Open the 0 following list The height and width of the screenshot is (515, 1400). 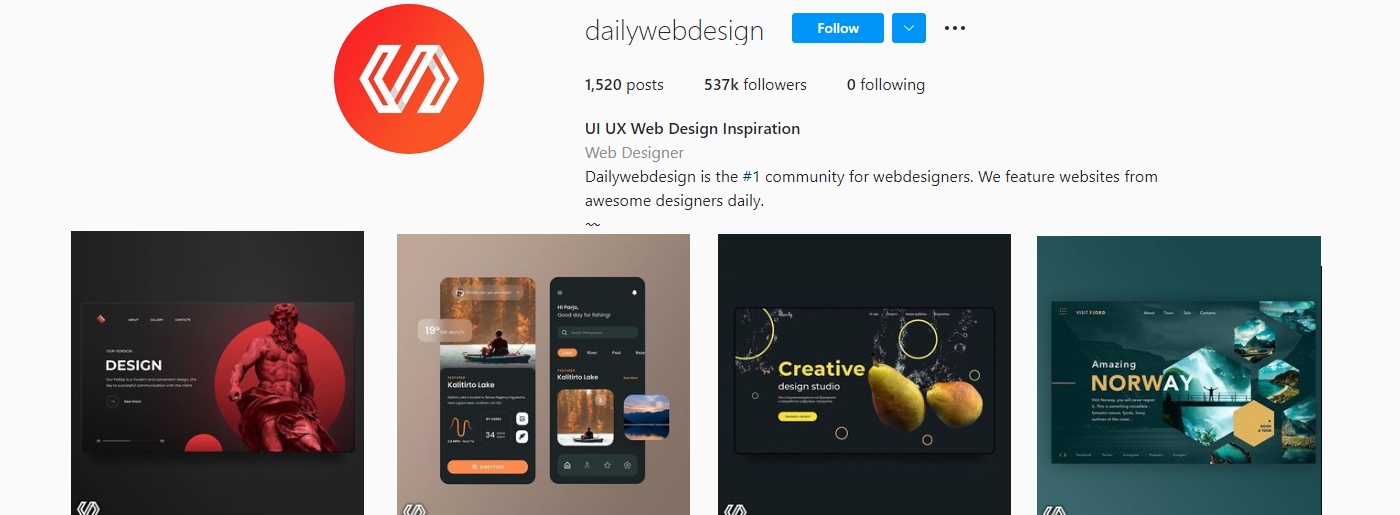(x=886, y=85)
